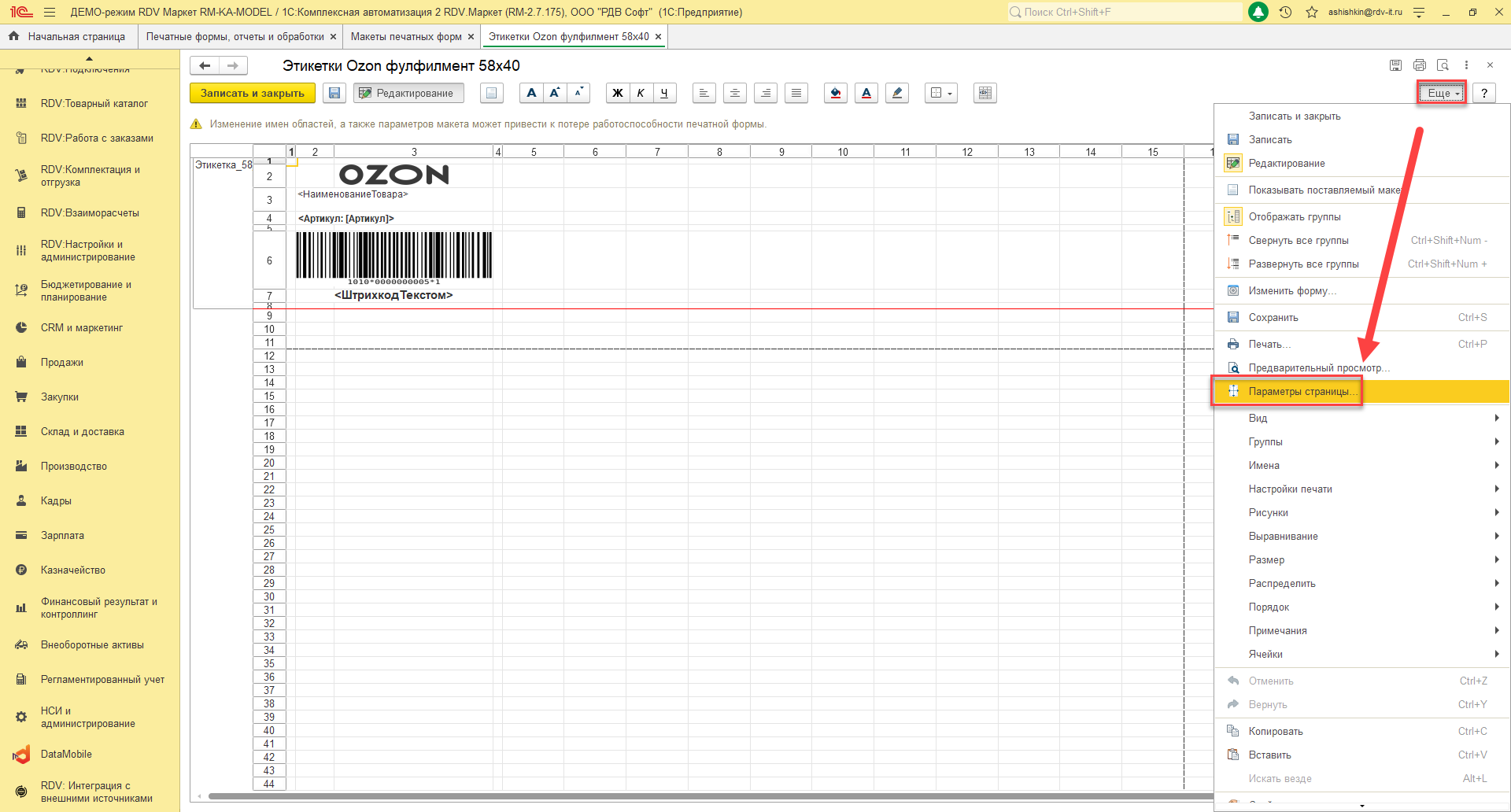Go forward with the right arrow button

click(233, 65)
